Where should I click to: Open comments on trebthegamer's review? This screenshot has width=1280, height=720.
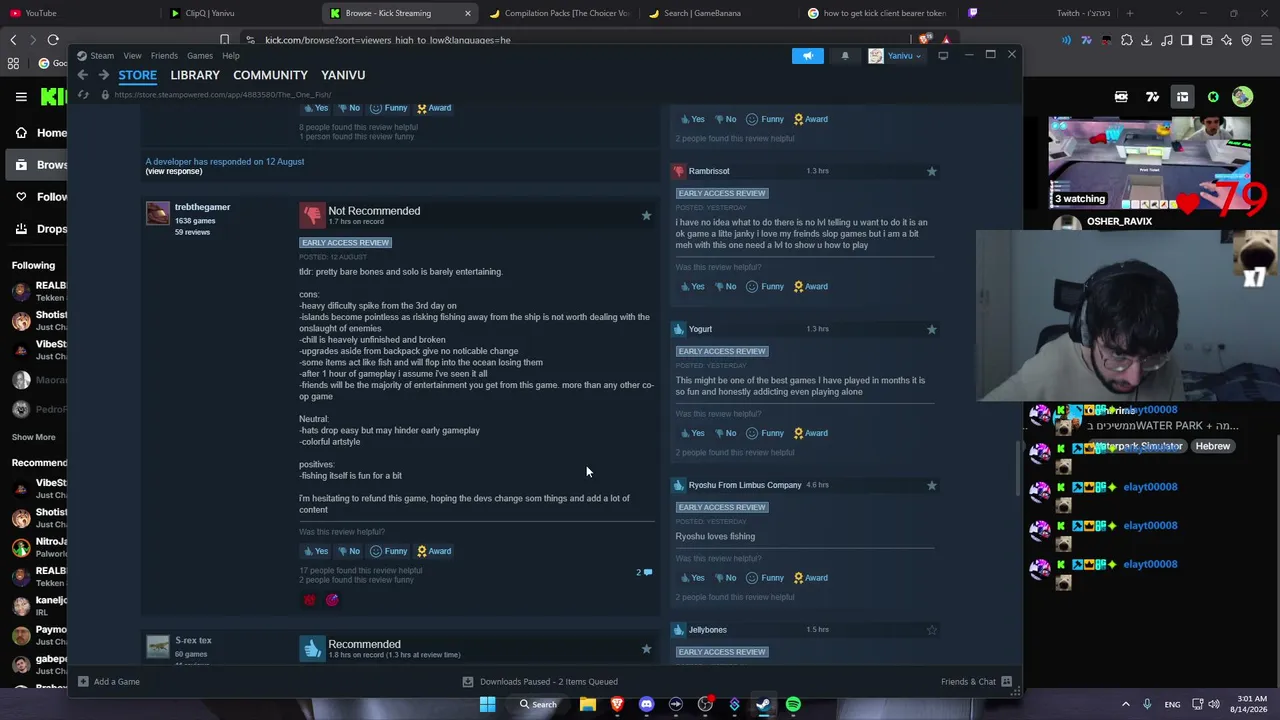click(644, 572)
